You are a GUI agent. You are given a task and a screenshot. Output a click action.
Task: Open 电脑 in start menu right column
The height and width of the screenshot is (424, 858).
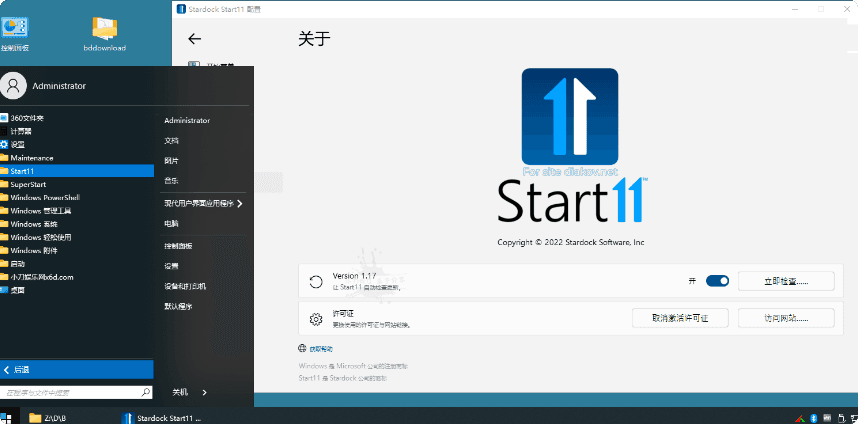click(171, 224)
